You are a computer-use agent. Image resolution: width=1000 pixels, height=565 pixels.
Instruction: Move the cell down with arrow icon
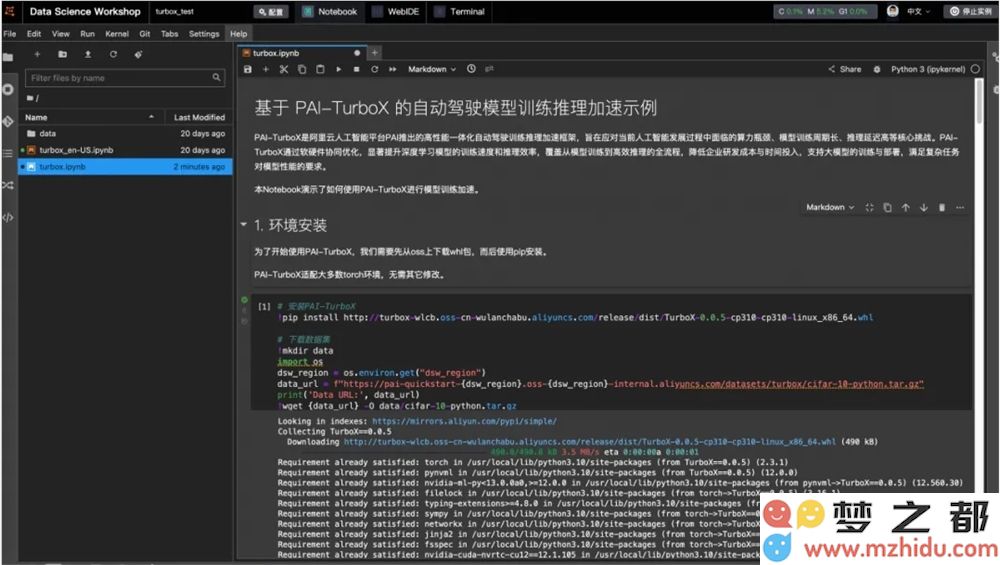point(923,207)
